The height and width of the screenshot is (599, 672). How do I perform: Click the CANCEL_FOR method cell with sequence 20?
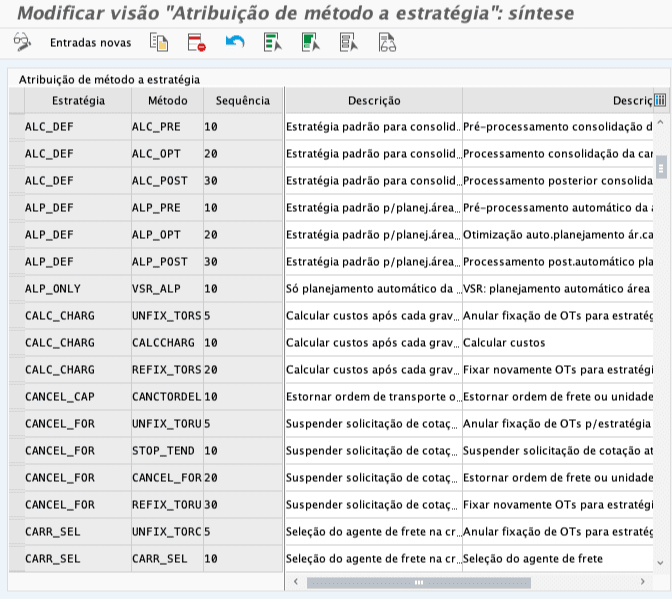tap(168, 478)
